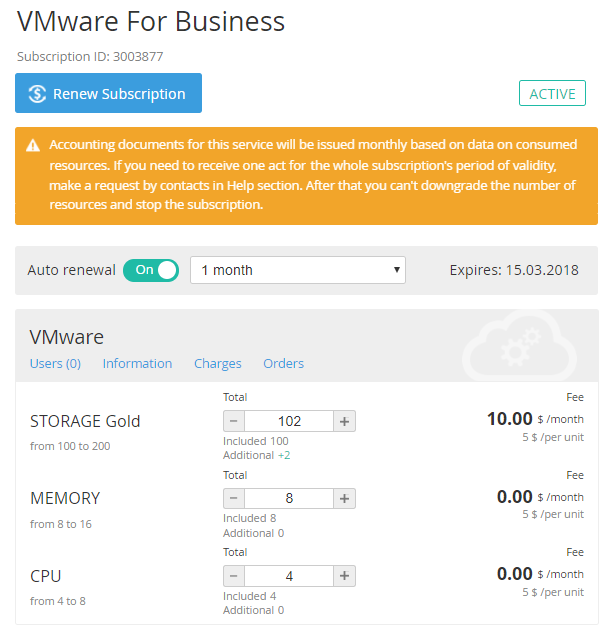This screenshot has height=632, width=606.
Task: Click the ACTIVE status badge
Action: tap(552, 94)
